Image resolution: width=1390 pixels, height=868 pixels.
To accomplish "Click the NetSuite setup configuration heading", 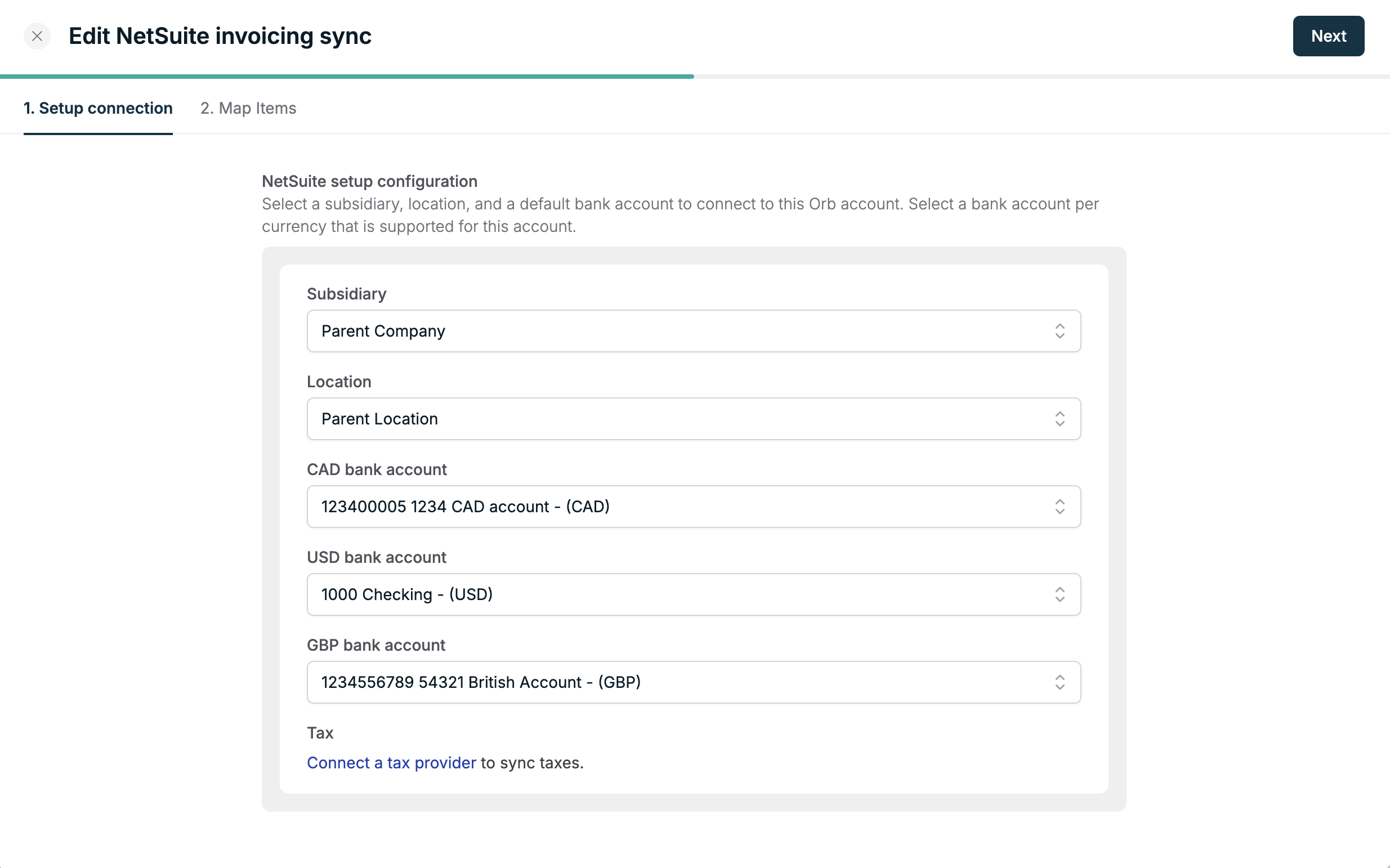I will [369, 181].
